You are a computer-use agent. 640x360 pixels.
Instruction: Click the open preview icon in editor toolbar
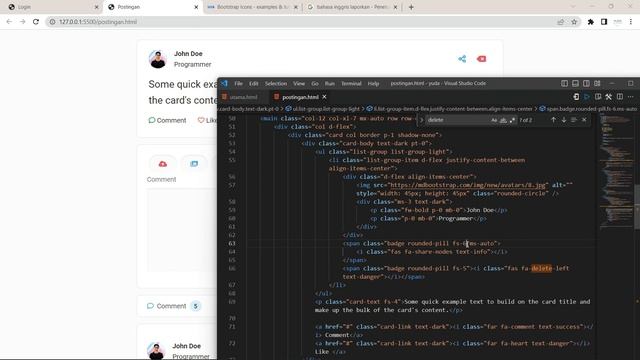click(598, 97)
